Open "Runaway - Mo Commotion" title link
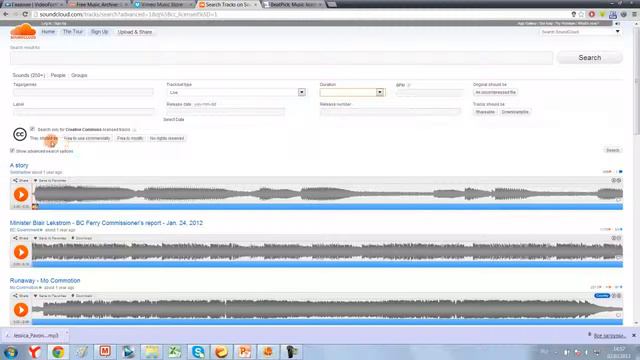This screenshot has height=360, width=640. tap(45, 280)
